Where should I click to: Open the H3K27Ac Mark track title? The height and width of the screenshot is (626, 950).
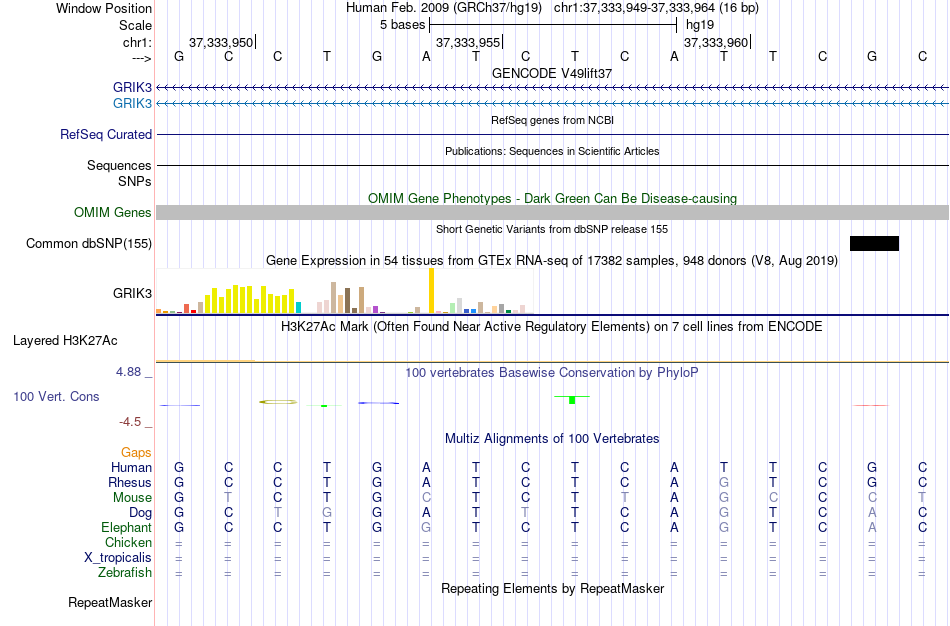coord(552,327)
